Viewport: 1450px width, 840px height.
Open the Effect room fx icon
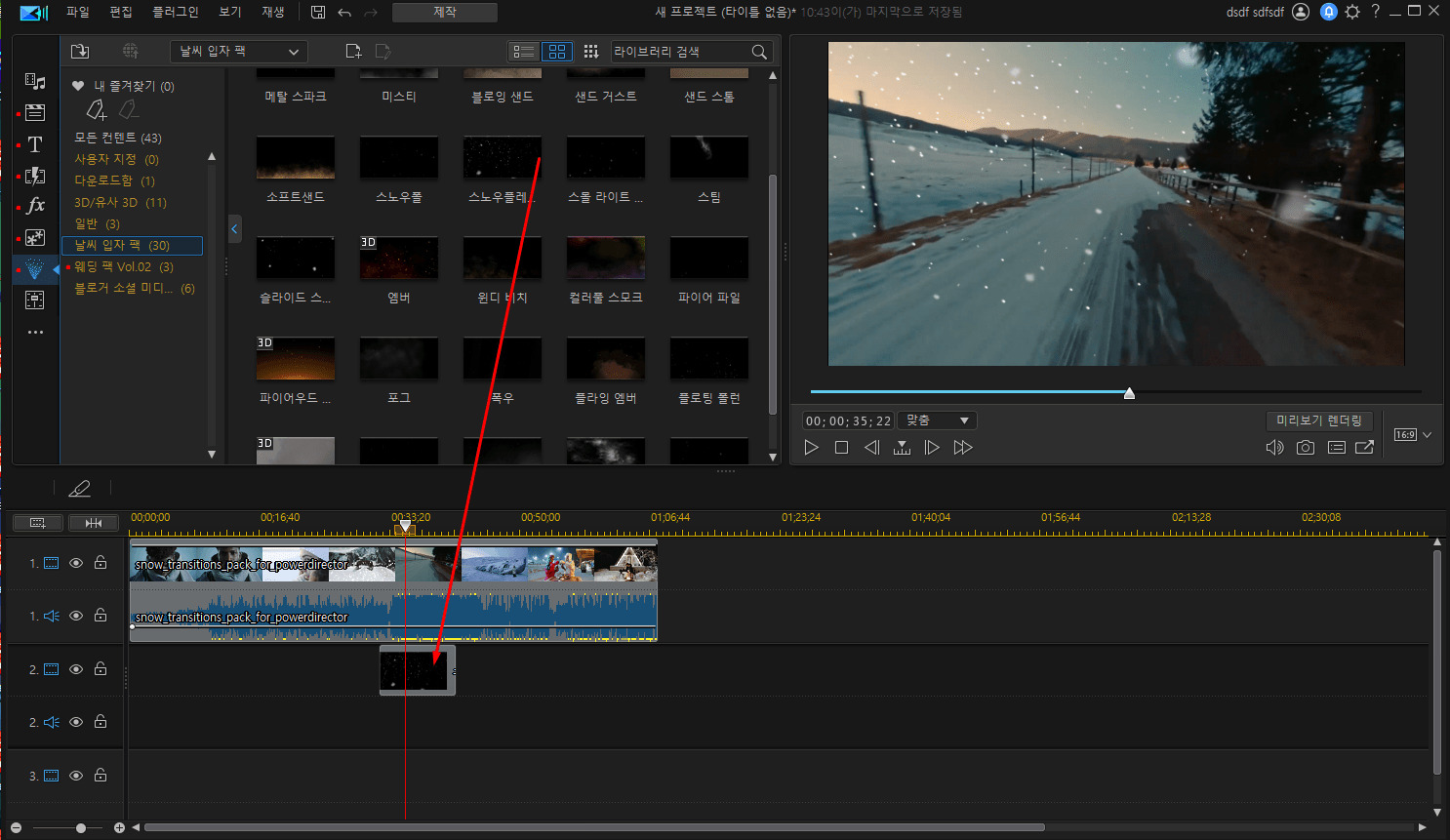click(36, 206)
